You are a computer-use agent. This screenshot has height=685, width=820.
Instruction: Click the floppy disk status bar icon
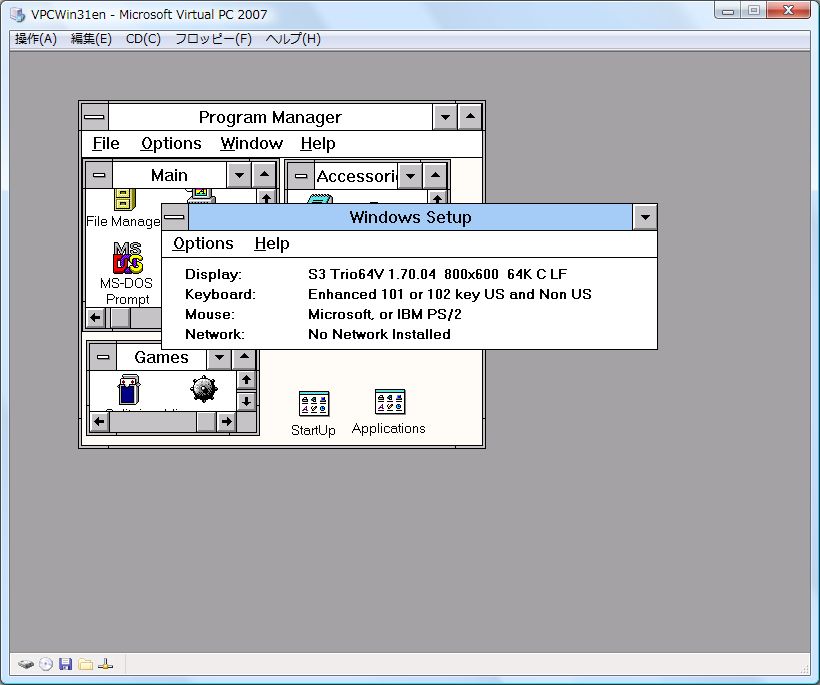click(x=65, y=664)
